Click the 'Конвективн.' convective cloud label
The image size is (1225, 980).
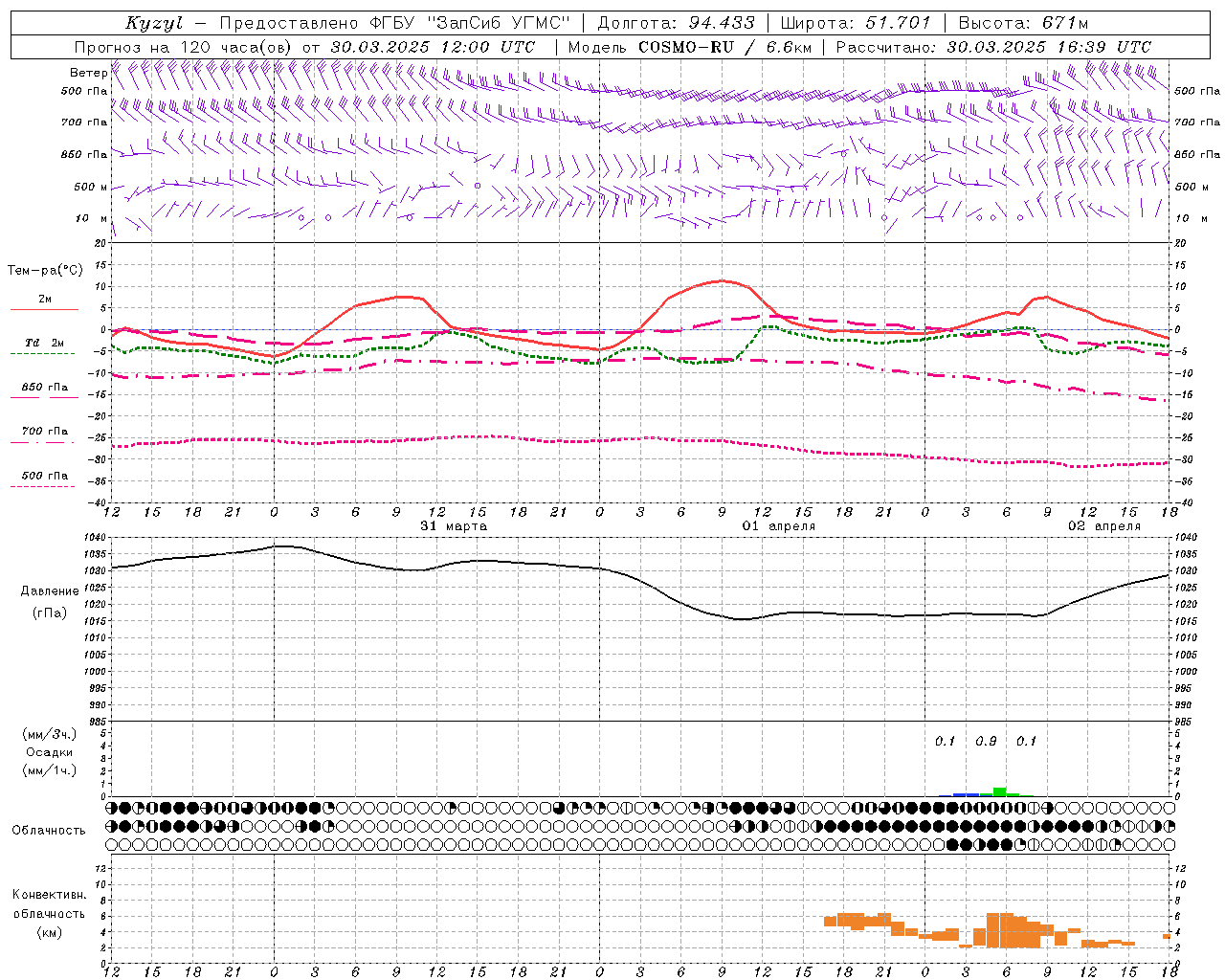coord(50,895)
